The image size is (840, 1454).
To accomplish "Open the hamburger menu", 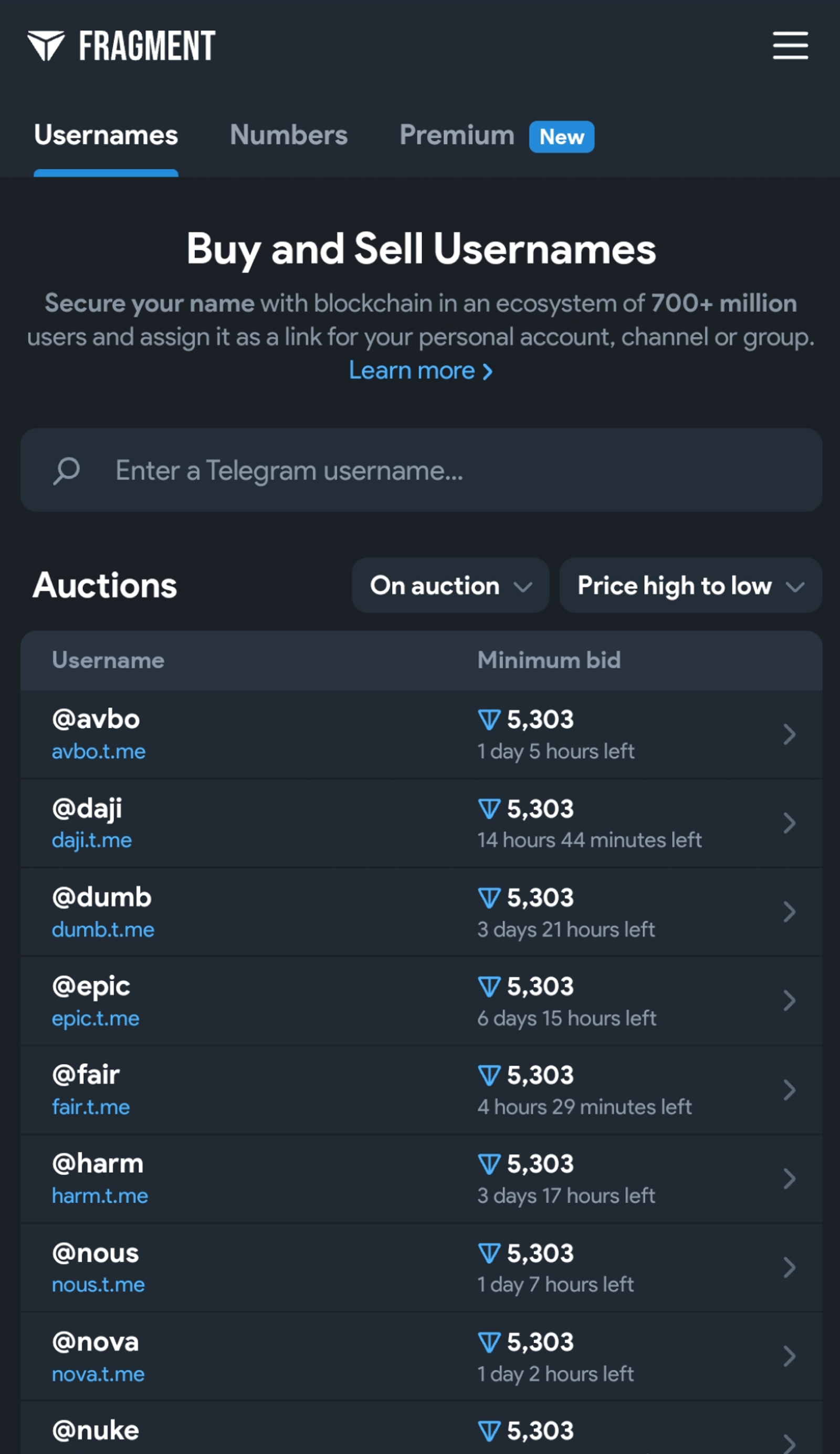I will pyautogui.click(x=790, y=46).
